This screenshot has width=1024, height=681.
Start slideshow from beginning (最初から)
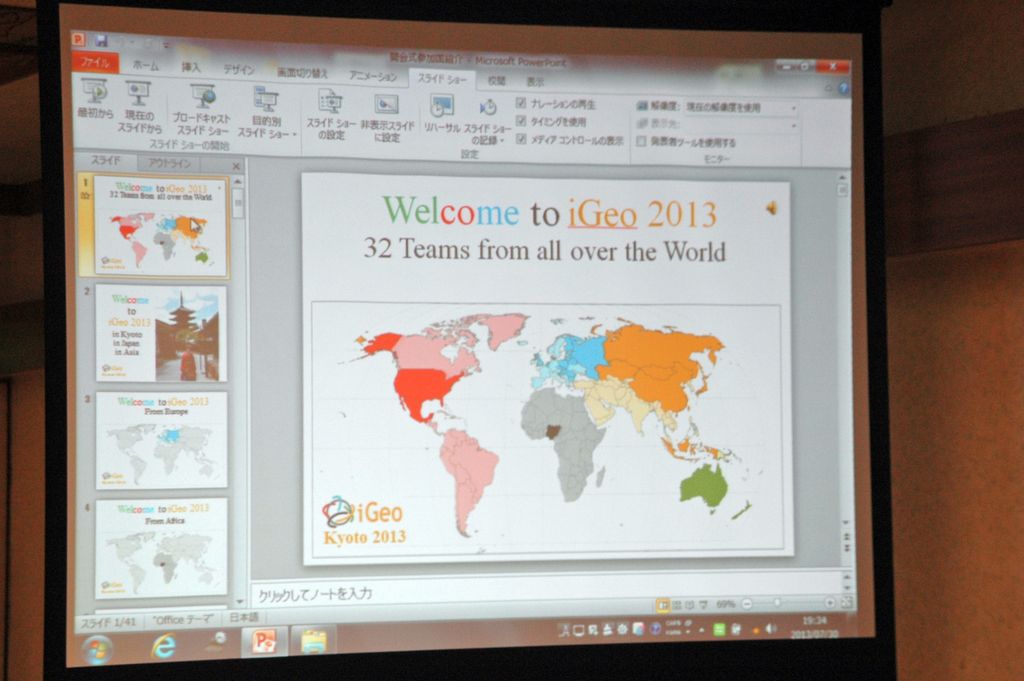95,98
